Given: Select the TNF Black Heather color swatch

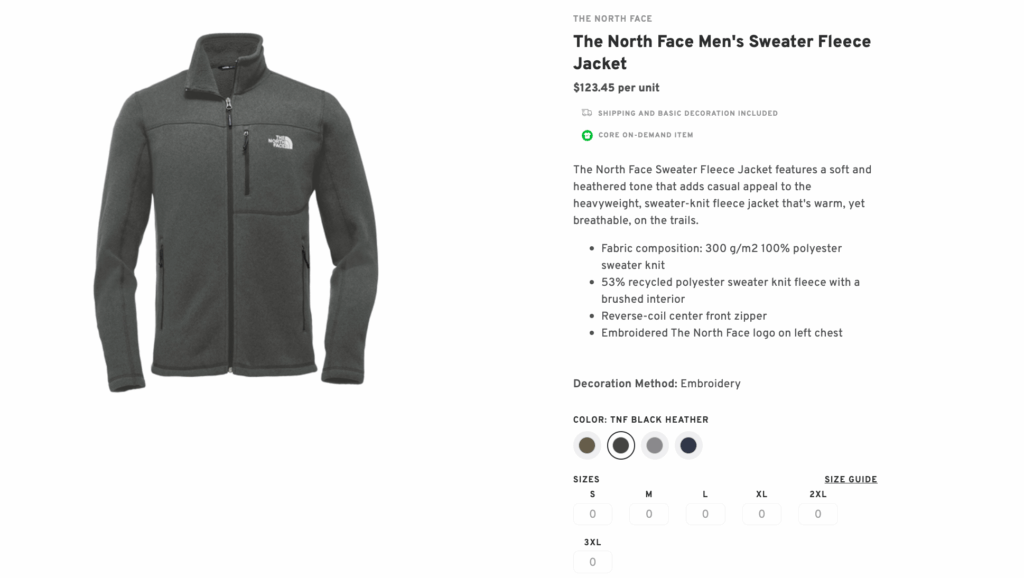Looking at the screenshot, I should (621, 445).
